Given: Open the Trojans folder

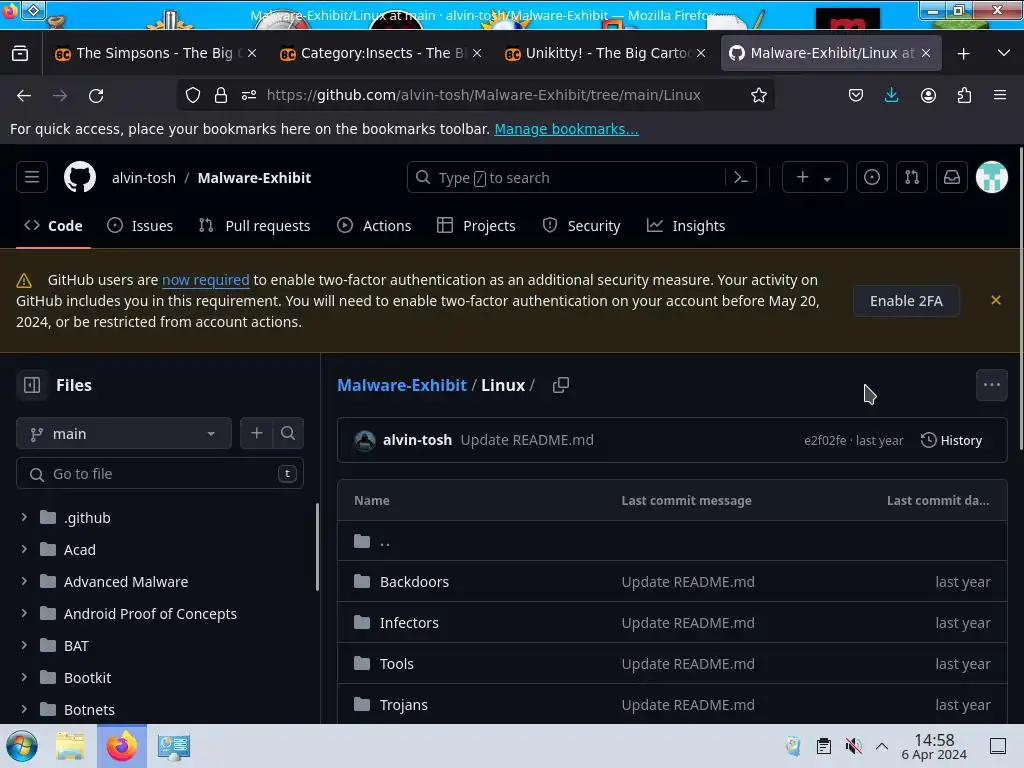Looking at the screenshot, I should 404,705.
